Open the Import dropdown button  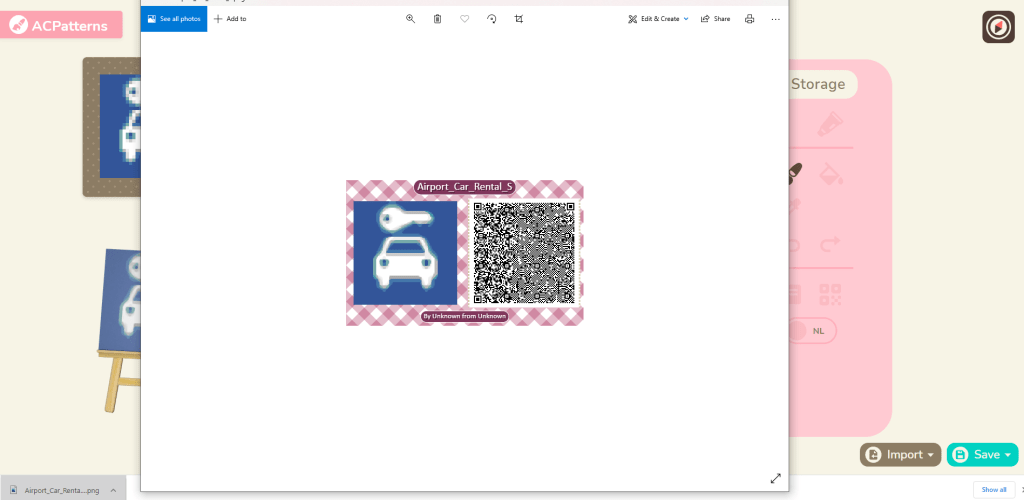tap(900, 455)
